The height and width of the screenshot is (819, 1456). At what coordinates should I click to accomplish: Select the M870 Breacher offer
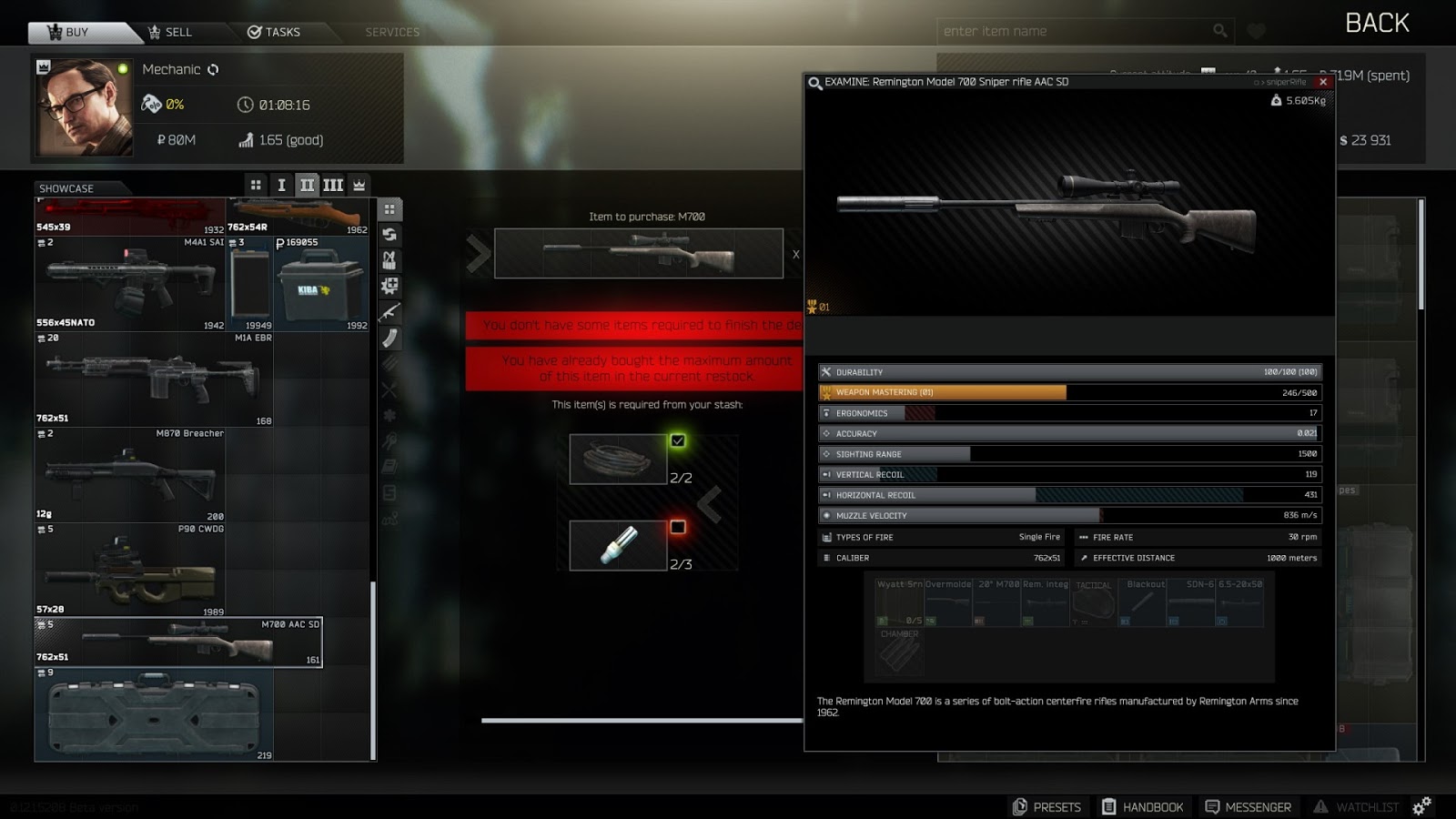130,475
